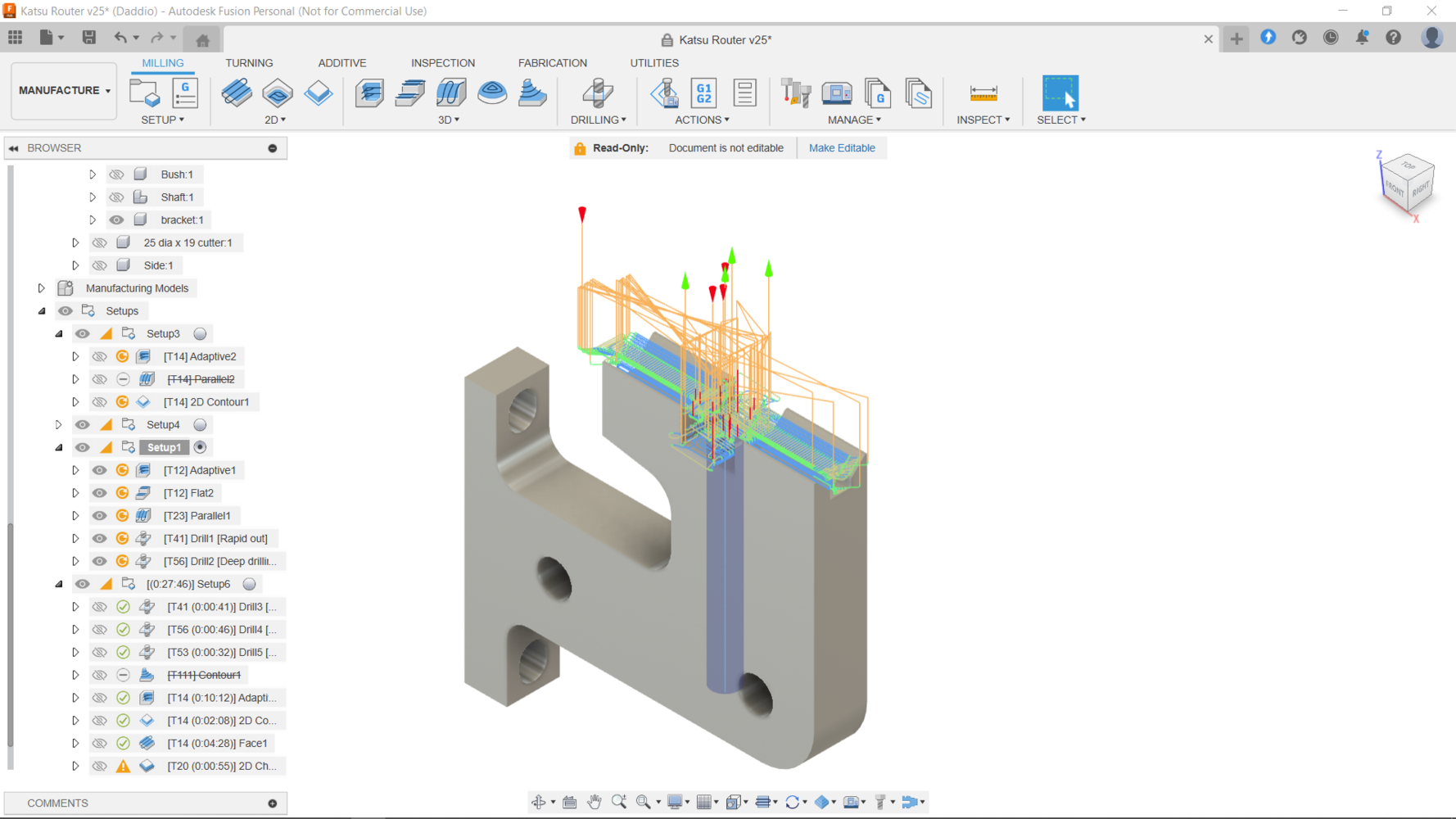This screenshot has width=1456, height=819.
Task: Switch to the FABRICATION tab
Action: tap(553, 63)
